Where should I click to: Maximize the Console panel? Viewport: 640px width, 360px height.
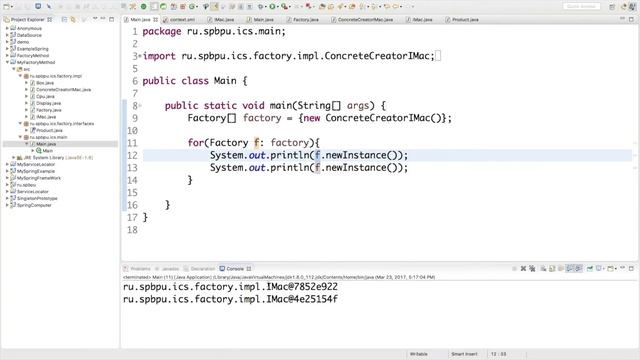(631, 268)
